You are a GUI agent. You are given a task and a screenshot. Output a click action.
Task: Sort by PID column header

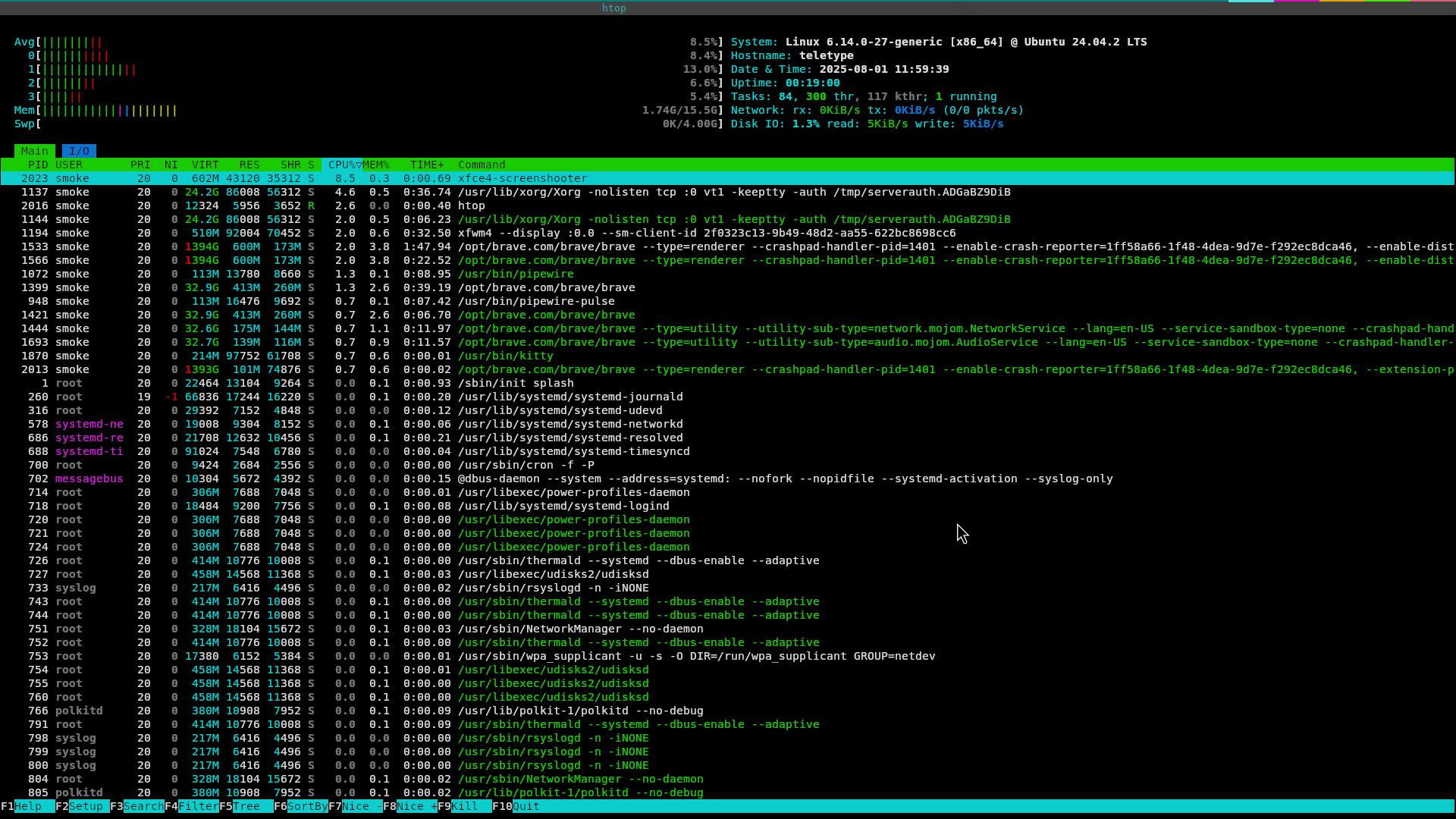point(38,165)
